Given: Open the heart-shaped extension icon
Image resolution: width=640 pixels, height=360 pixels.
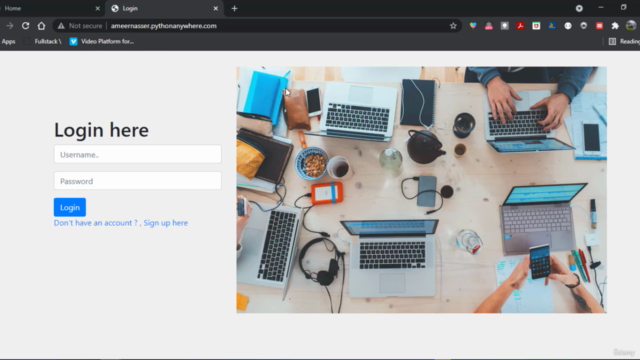Looking at the screenshot, I should (473, 26).
